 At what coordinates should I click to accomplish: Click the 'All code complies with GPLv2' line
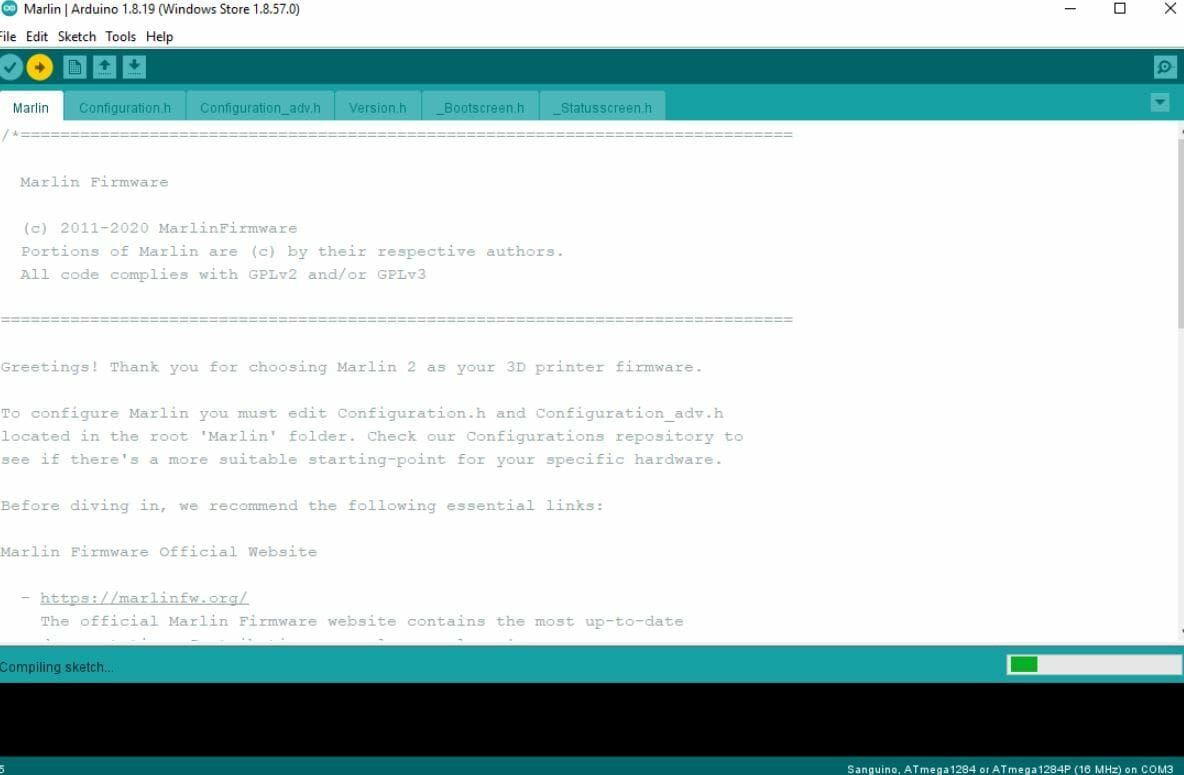pos(223,274)
